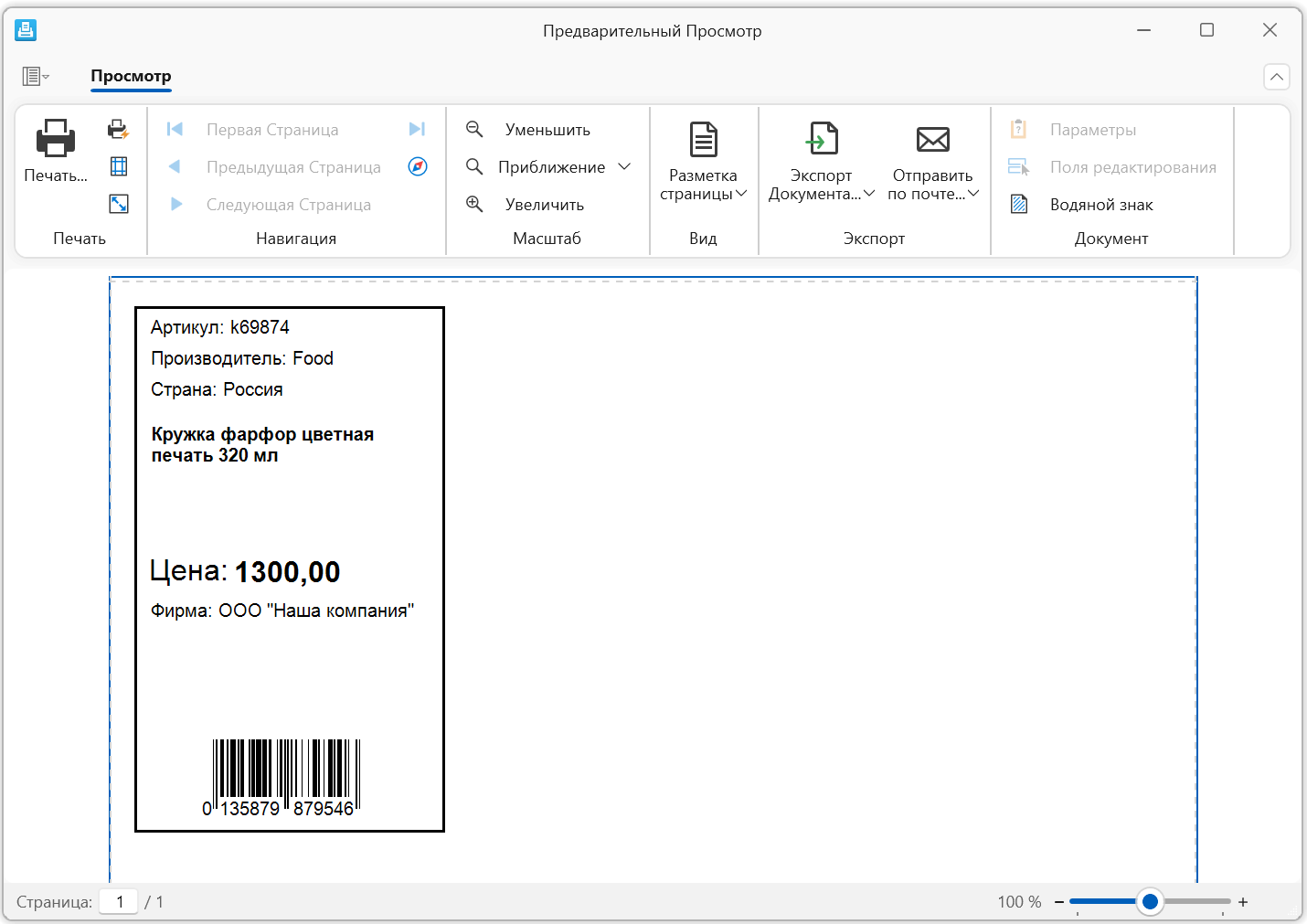The width and height of the screenshot is (1307, 924).
Task: Click the text Артикул: k69874
Action: [x=220, y=327]
